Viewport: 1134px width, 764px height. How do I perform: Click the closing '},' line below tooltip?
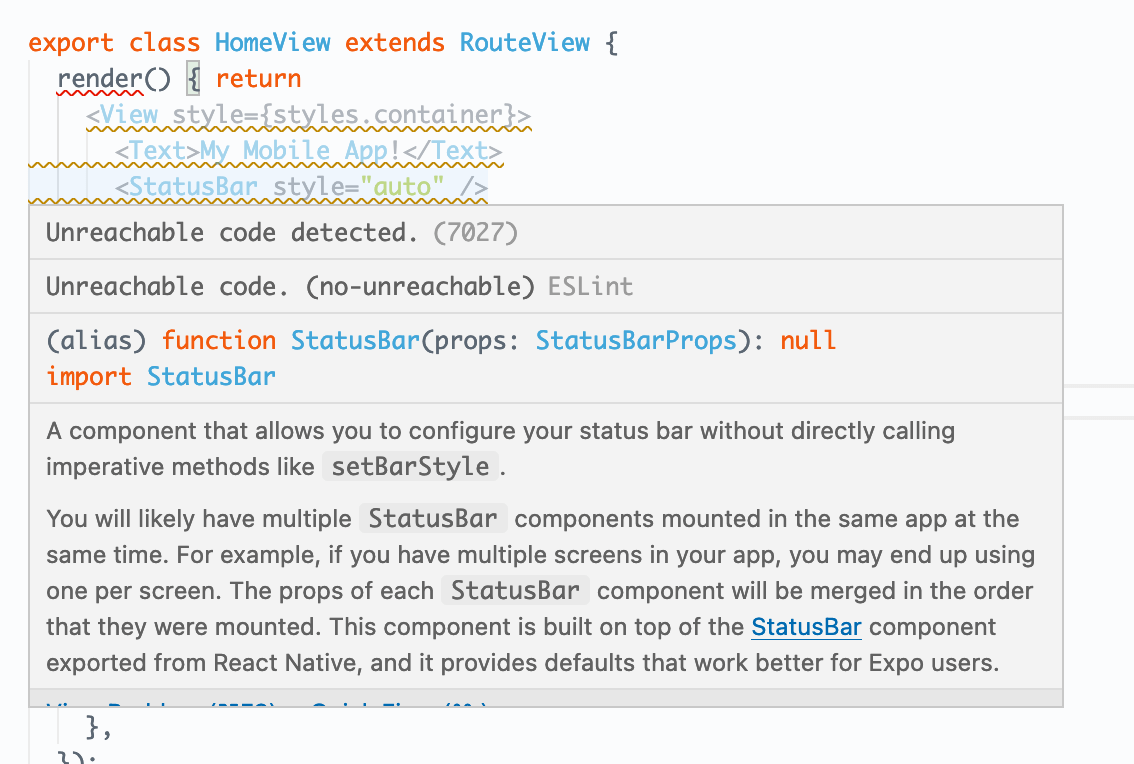98,726
